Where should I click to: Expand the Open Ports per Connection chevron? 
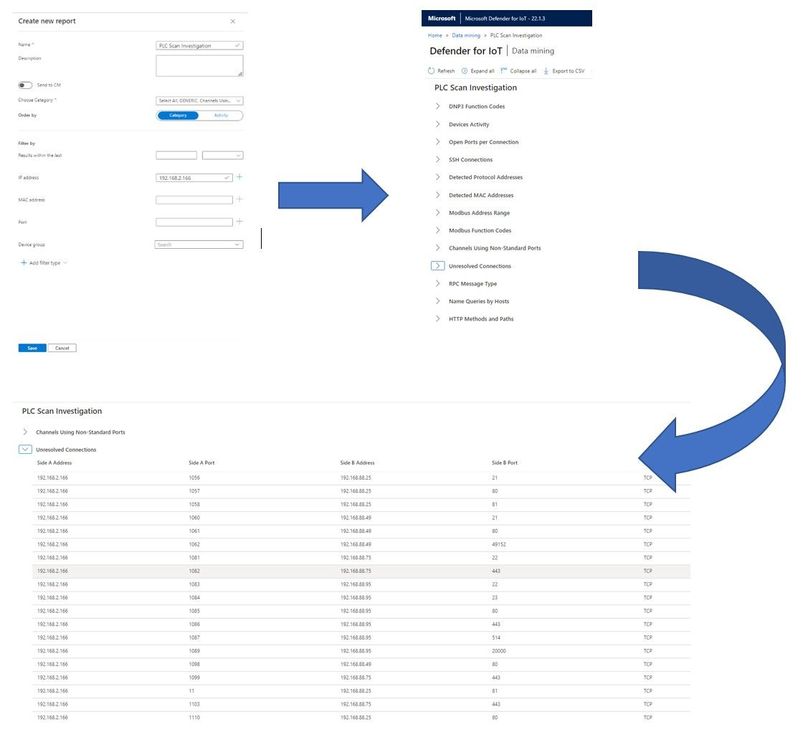437,141
